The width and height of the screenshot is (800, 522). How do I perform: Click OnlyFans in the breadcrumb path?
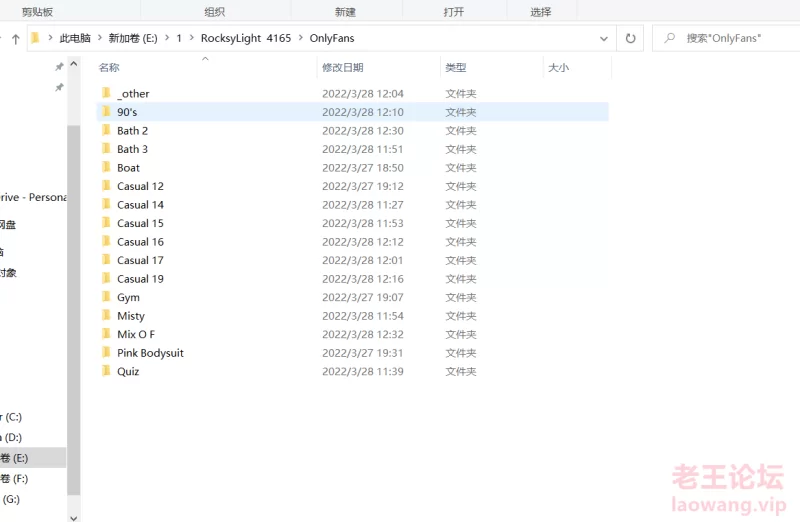332,38
